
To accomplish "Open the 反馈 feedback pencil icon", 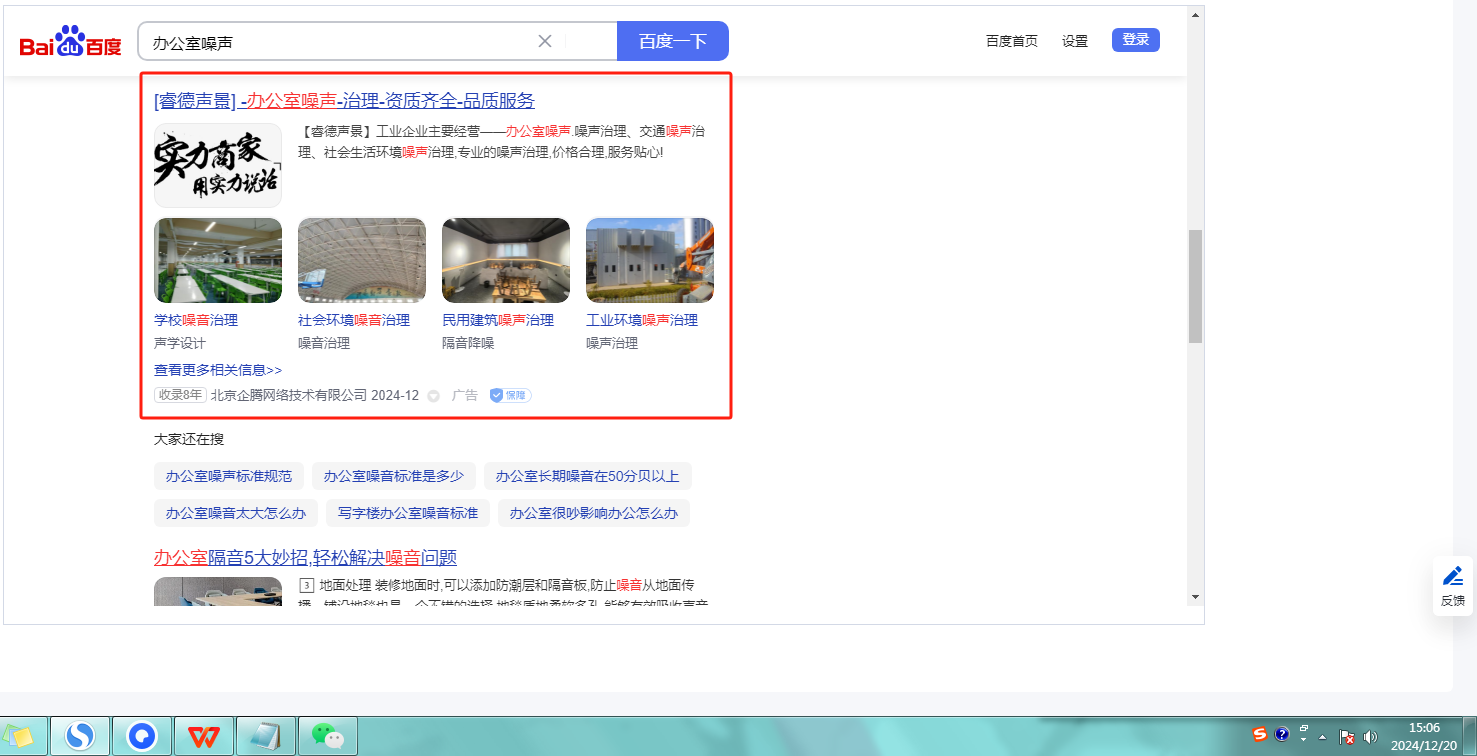I will click(x=1452, y=585).
